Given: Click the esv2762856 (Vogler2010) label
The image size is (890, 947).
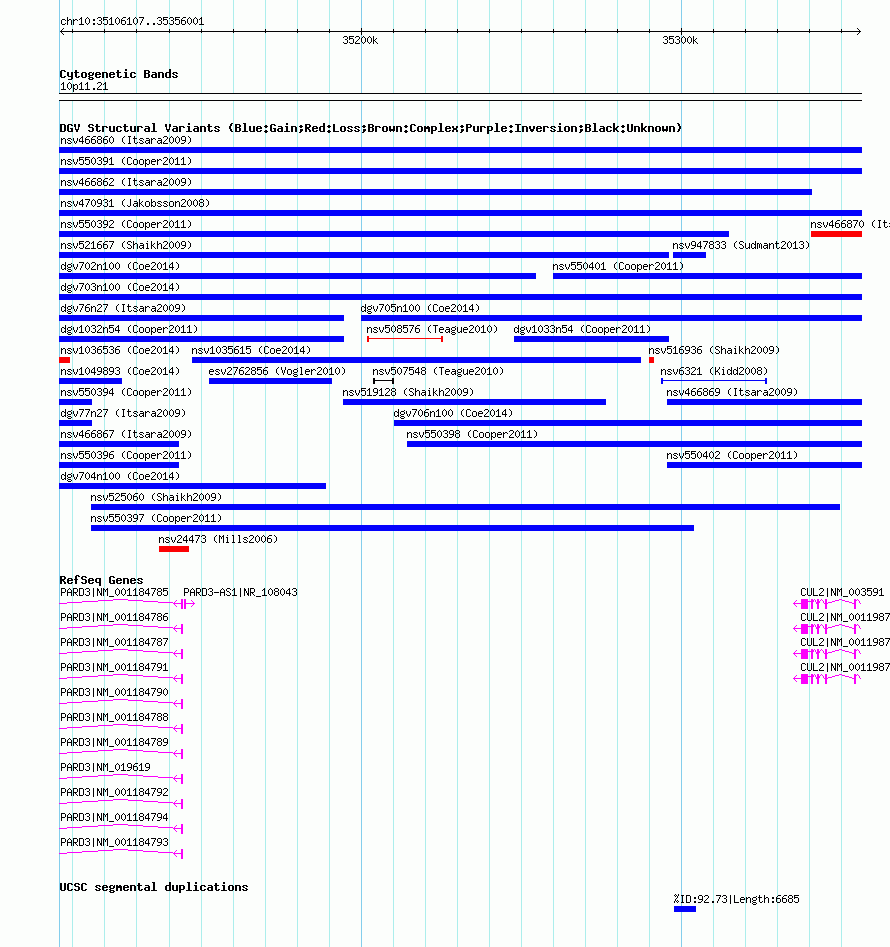Looking at the screenshot, I should point(277,371).
